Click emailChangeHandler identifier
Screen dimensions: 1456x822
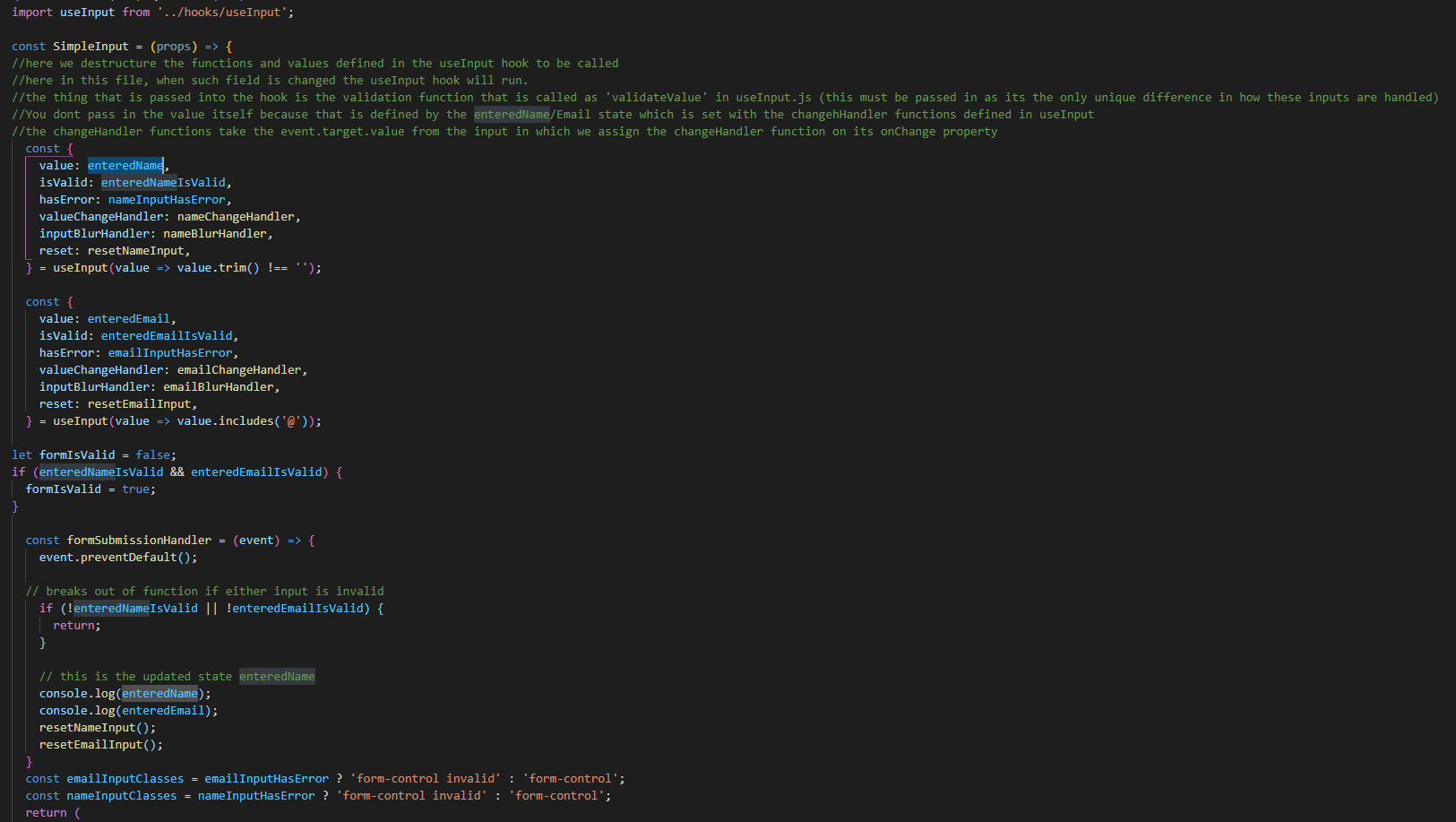(x=239, y=370)
